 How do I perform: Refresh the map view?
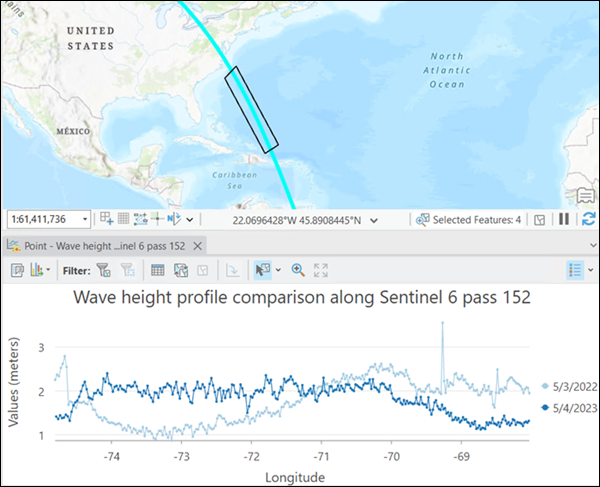click(x=588, y=219)
